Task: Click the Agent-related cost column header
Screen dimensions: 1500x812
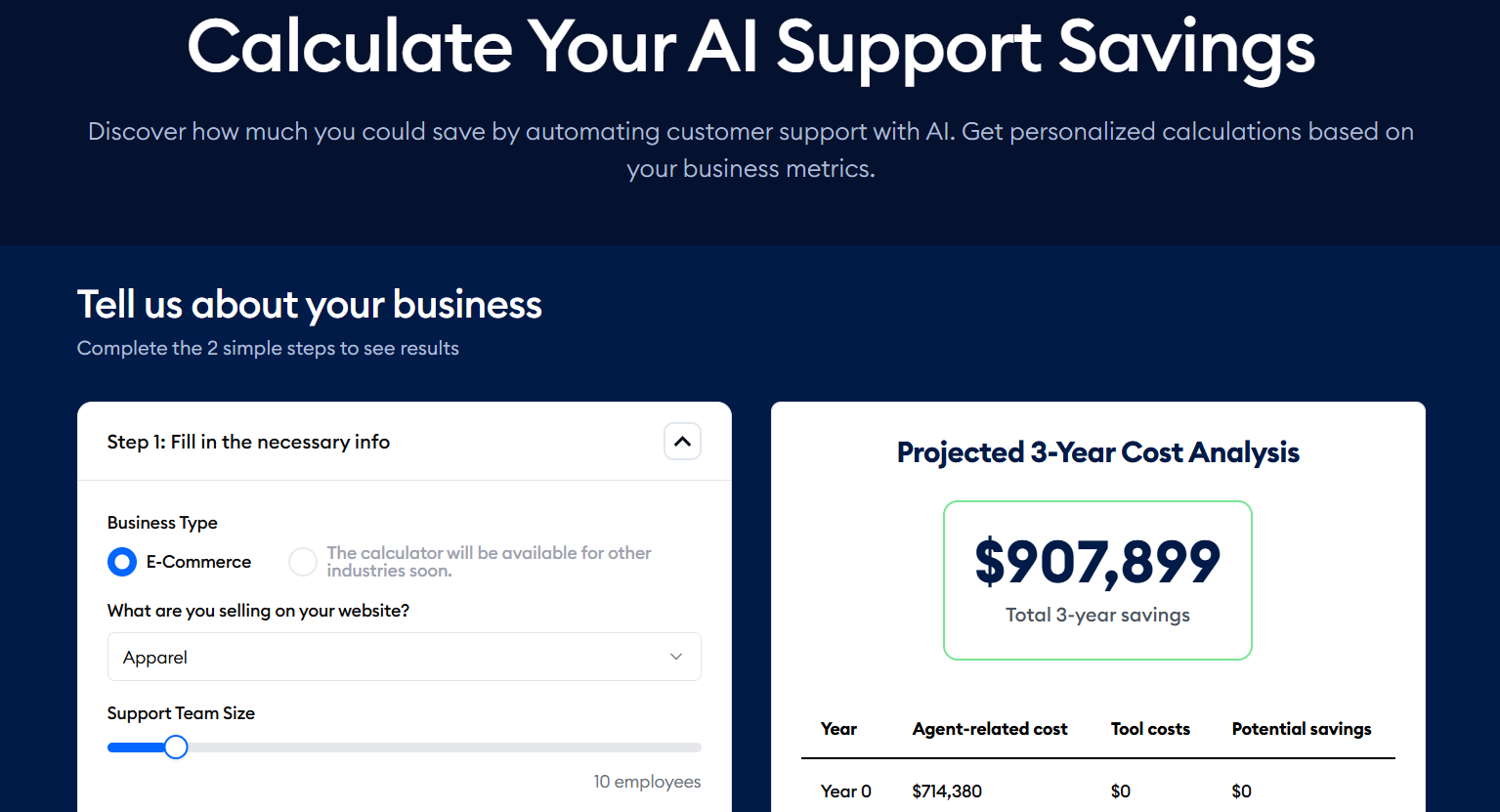Action: (x=989, y=729)
